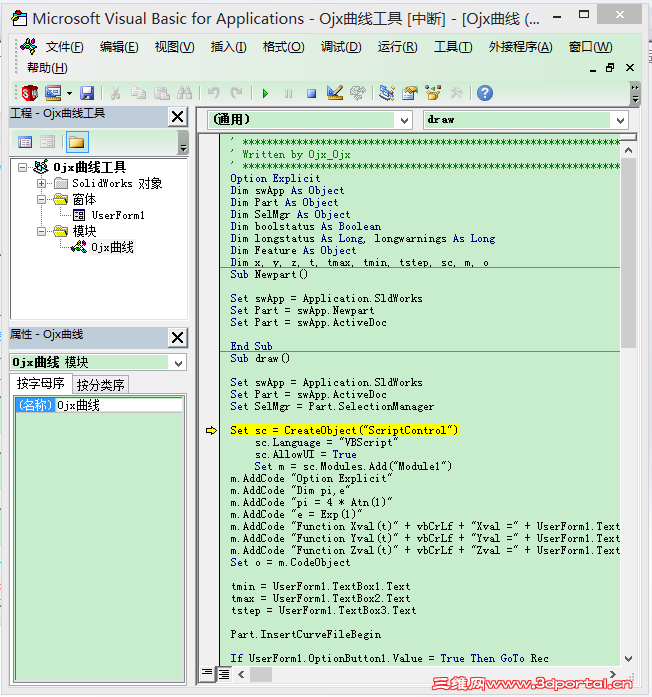
Task: Collapse the 模块 folder node
Action: 41,232
